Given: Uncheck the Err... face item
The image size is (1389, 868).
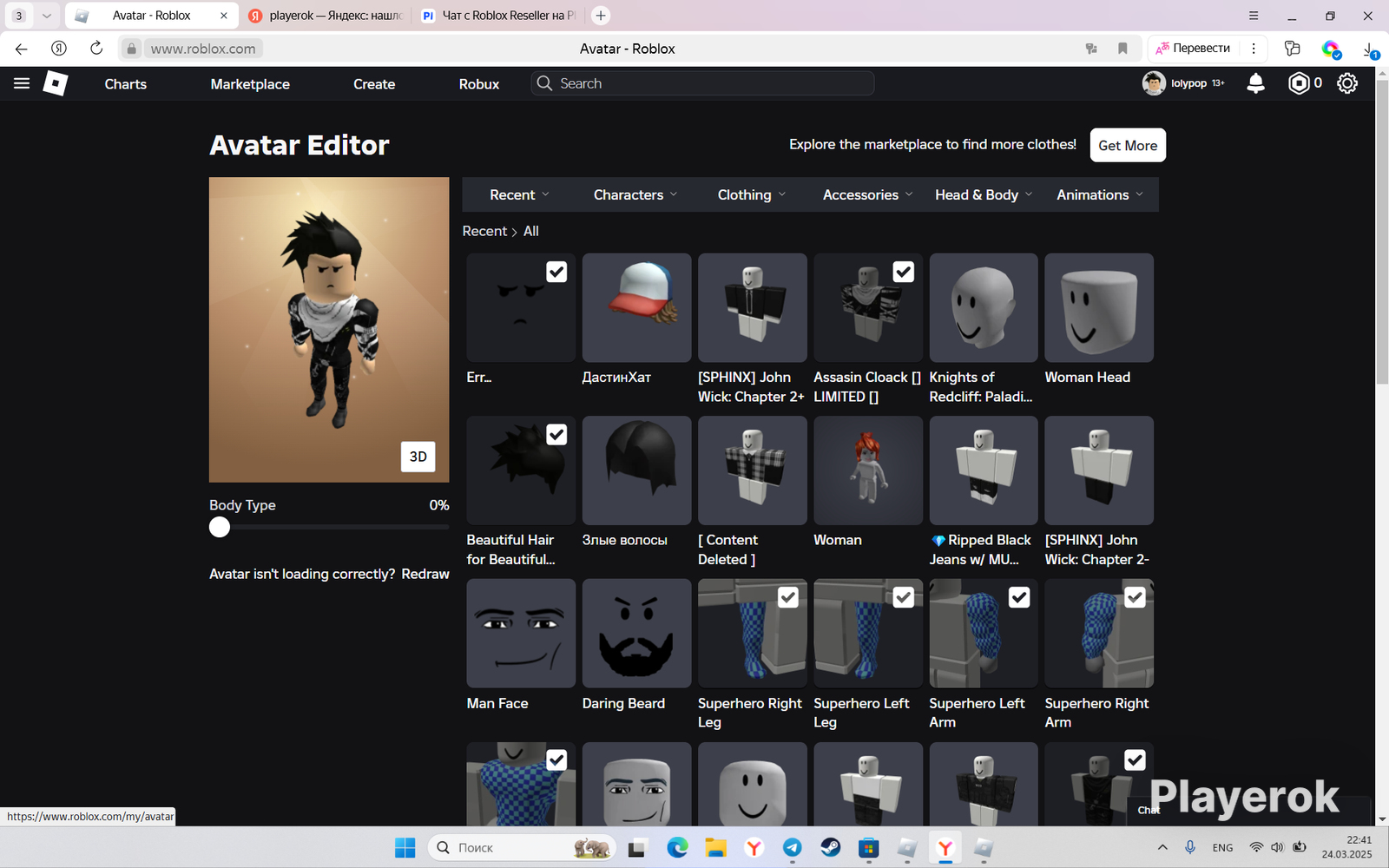Looking at the screenshot, I should click(x=556, y=272).
